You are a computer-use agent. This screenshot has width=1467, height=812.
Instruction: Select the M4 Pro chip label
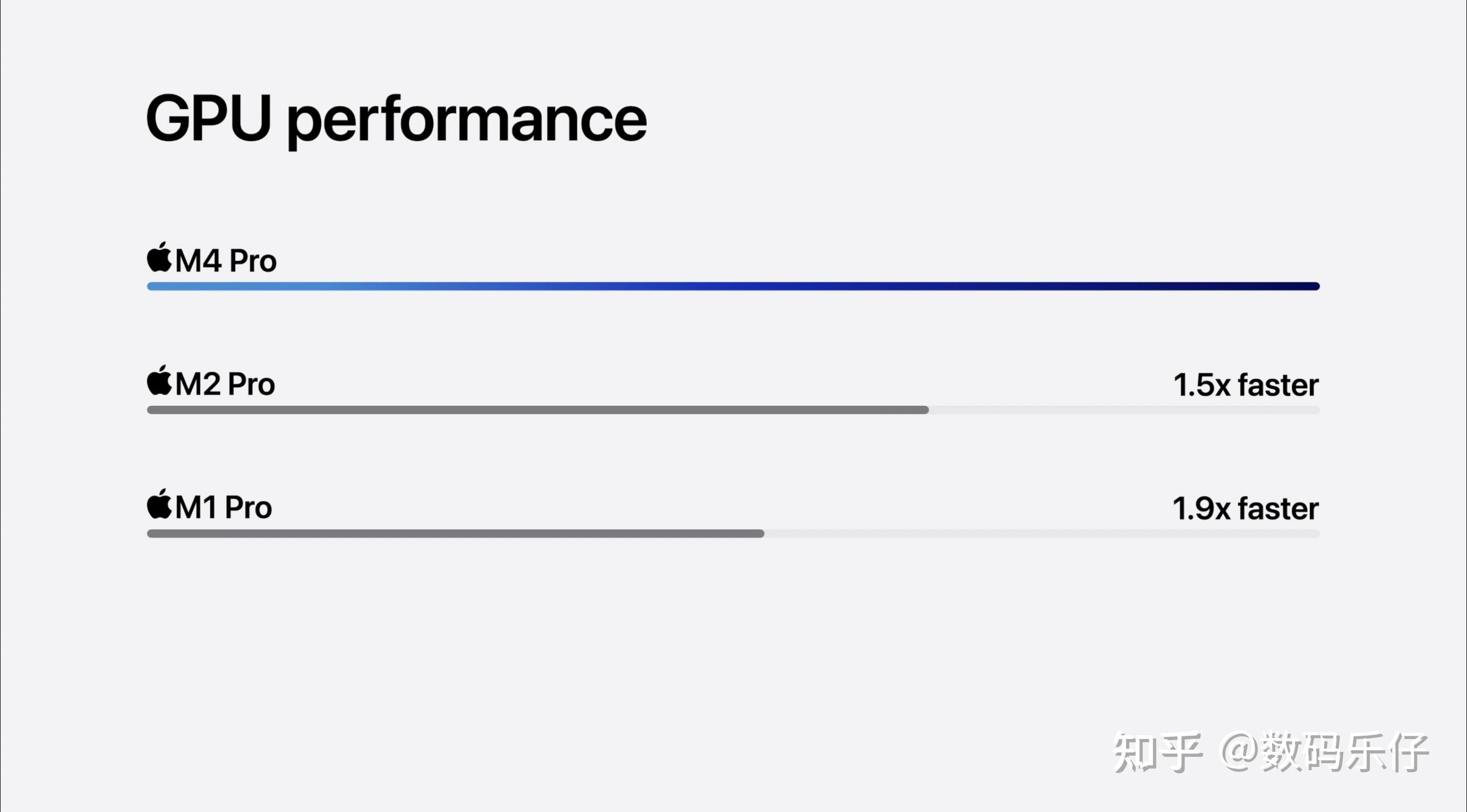[226, 261]
